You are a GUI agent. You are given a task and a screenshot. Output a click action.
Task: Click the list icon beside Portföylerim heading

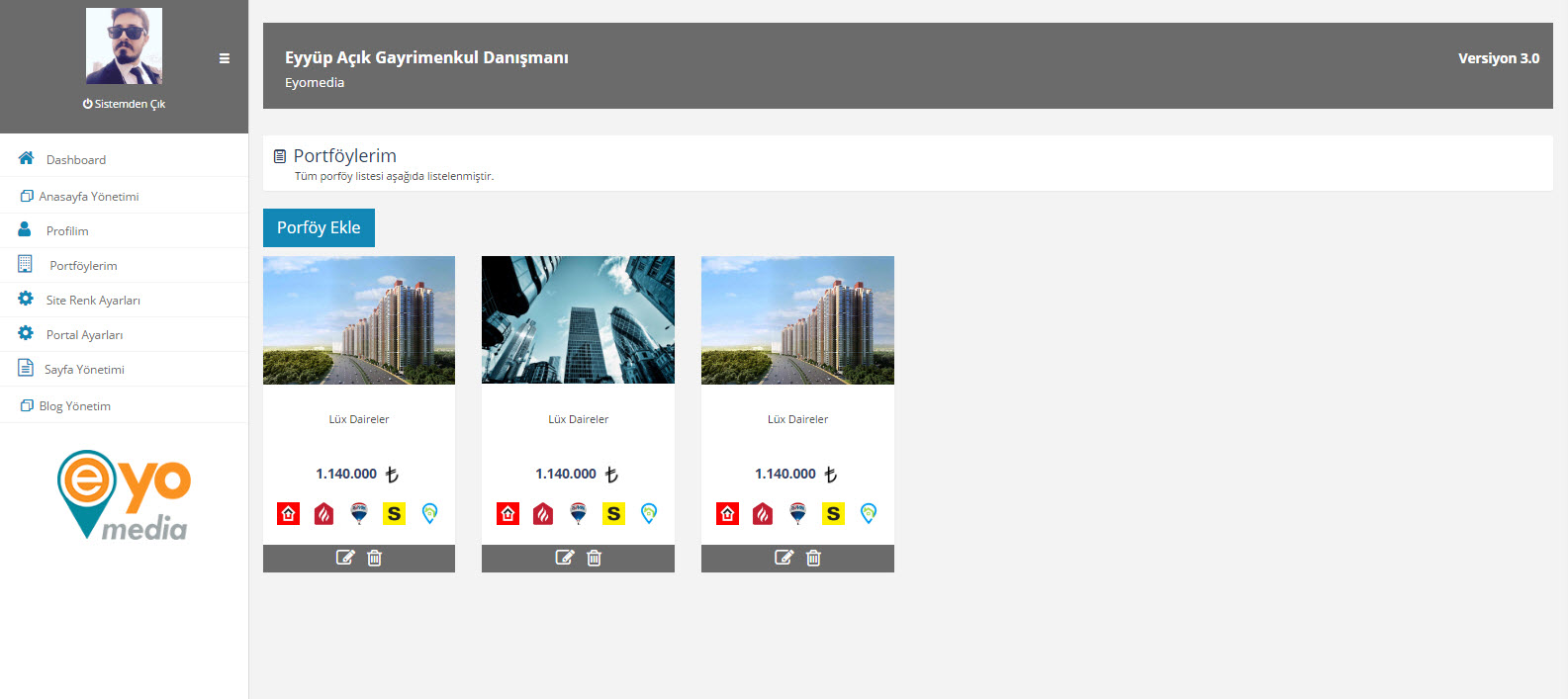[280, 156]
